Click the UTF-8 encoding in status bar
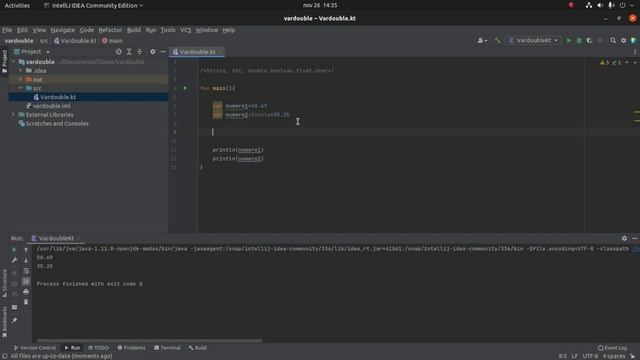640x360 pixels. click(x=590, y=356)
